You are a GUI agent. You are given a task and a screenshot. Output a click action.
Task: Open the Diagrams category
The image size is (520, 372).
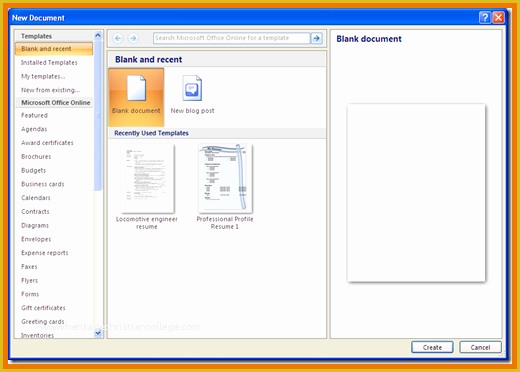click(x=35, y=225)
